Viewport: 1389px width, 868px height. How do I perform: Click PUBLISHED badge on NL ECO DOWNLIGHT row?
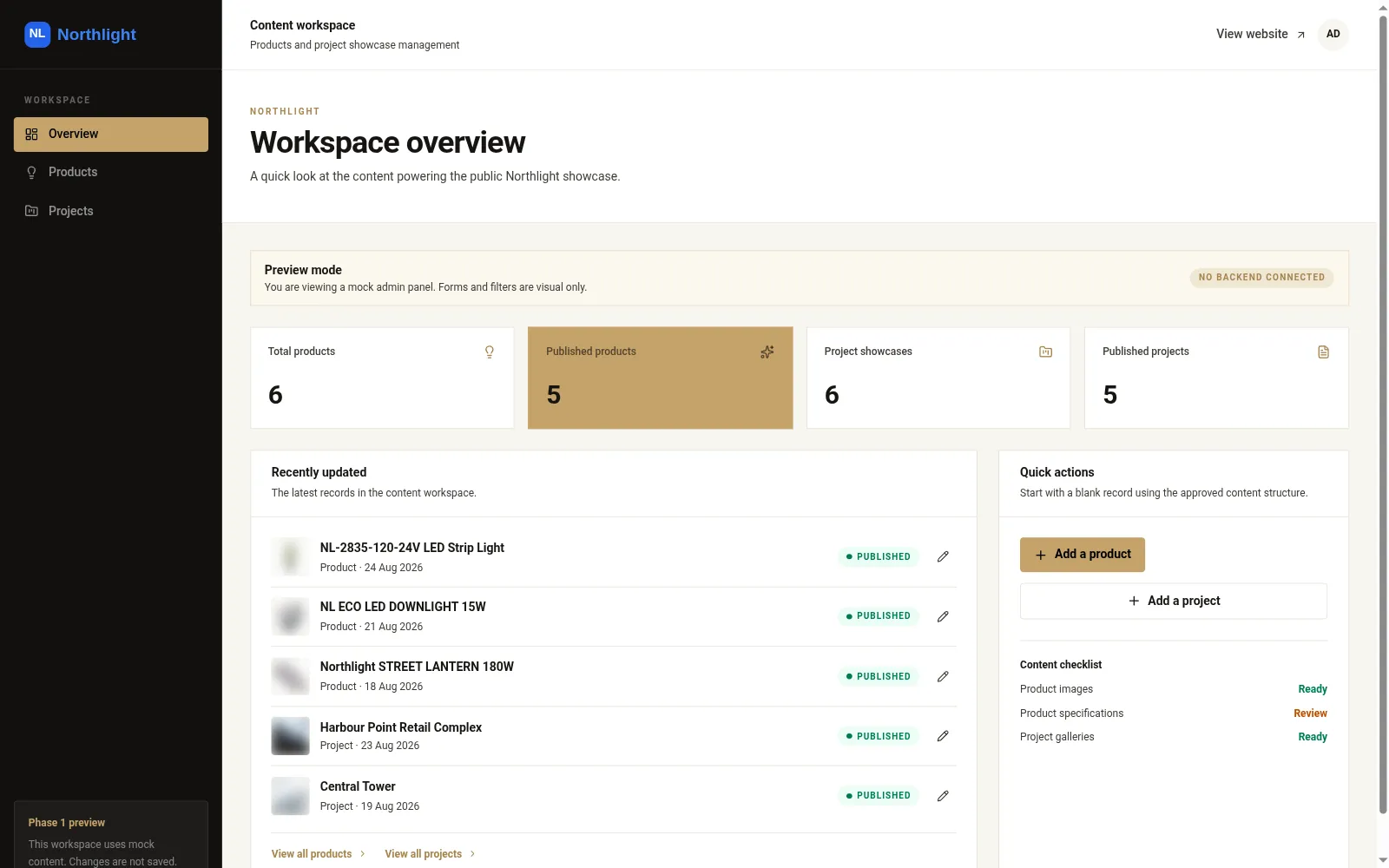coord(878,616)
